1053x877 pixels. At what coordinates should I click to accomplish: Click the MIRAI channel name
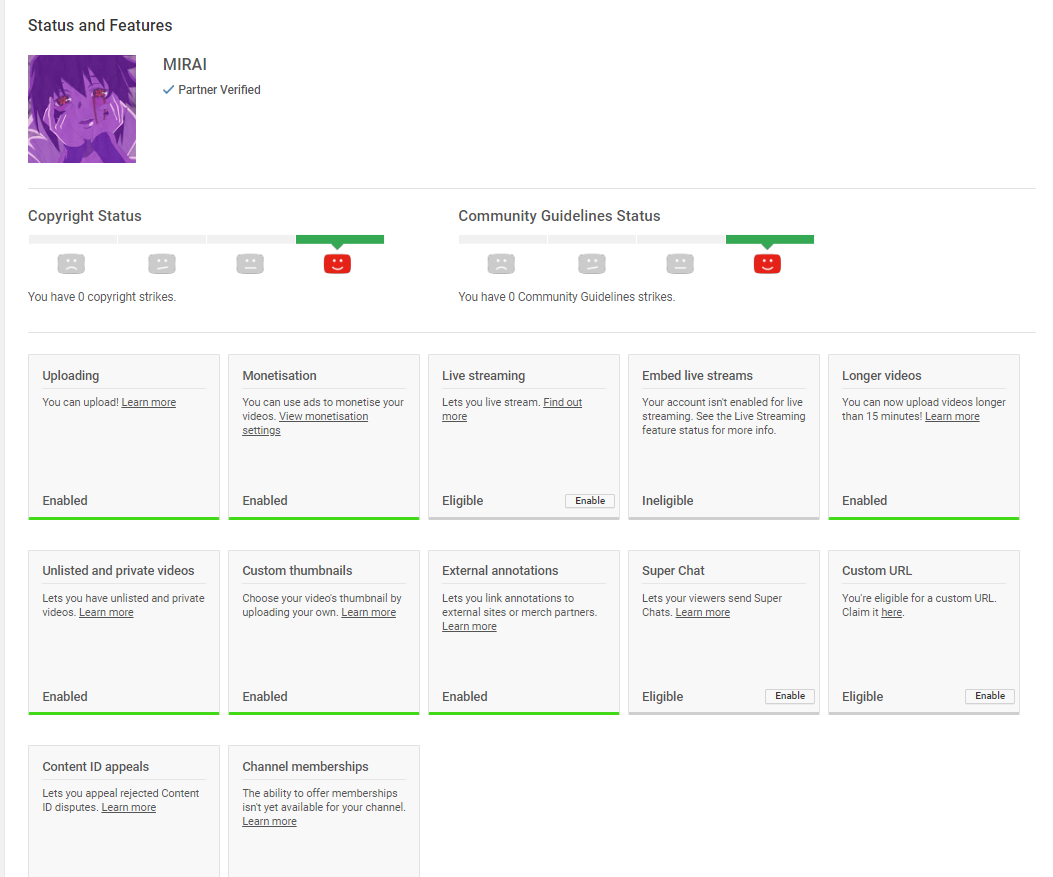coord(185,64)
